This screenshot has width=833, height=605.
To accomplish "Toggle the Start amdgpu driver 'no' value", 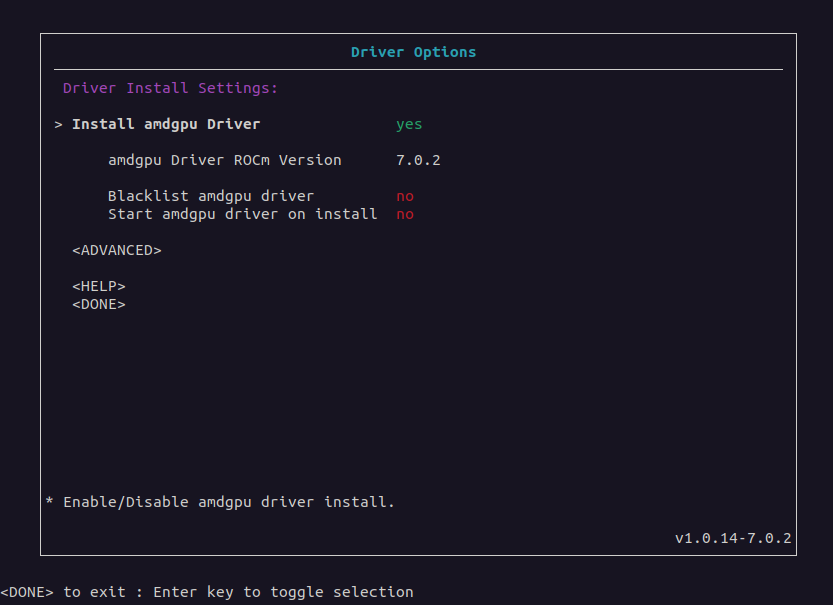I will pyautogui.click(x=405, y=214).
